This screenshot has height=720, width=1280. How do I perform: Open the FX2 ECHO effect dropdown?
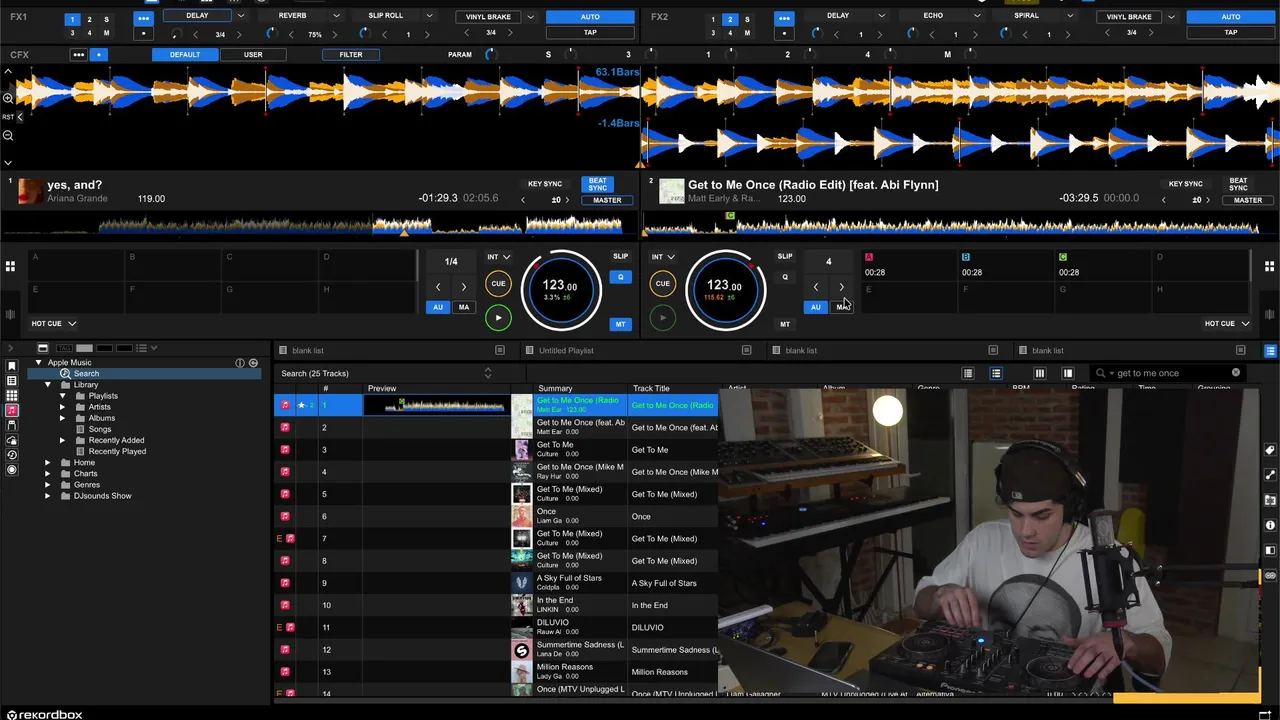(976, 16)
